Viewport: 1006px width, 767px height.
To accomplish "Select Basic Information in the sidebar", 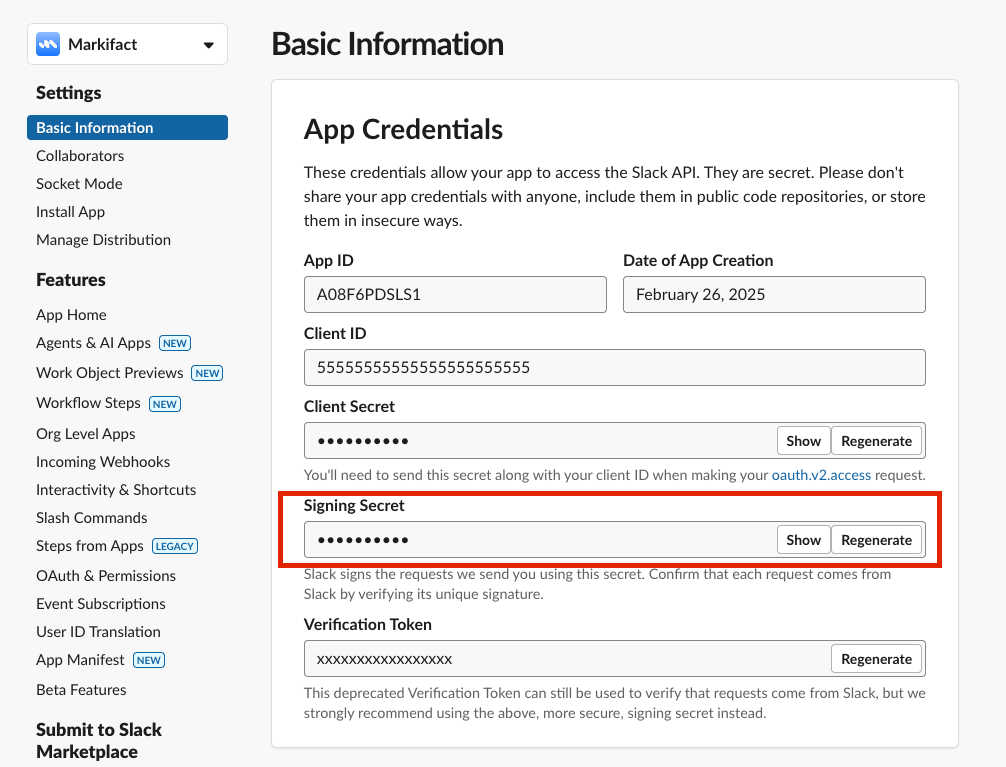I will coord(127,128).
